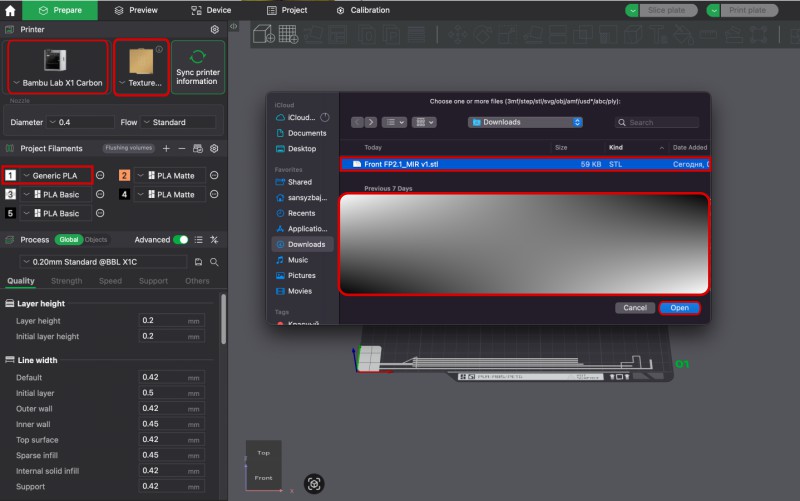Select Global process mode
The width and height of the screenshot is (800, 501).
click(68, 239)
